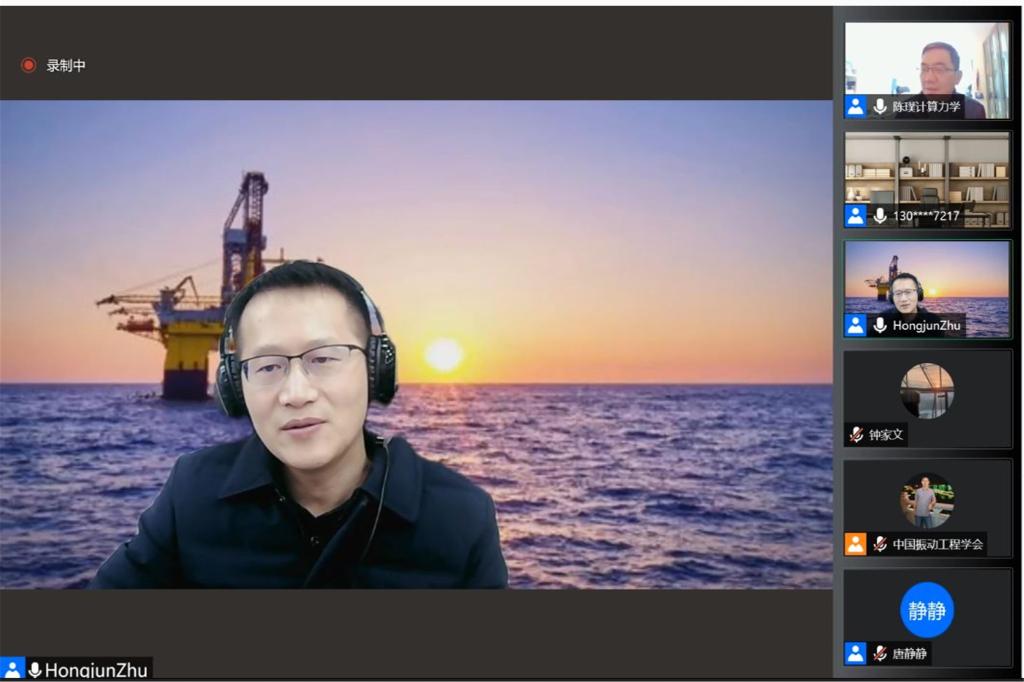The width and height of the screenshot is (1024, 682).
Task: Click the blue person icon on 陈璞计算力学 tile
Action: [x=855, y=107]
